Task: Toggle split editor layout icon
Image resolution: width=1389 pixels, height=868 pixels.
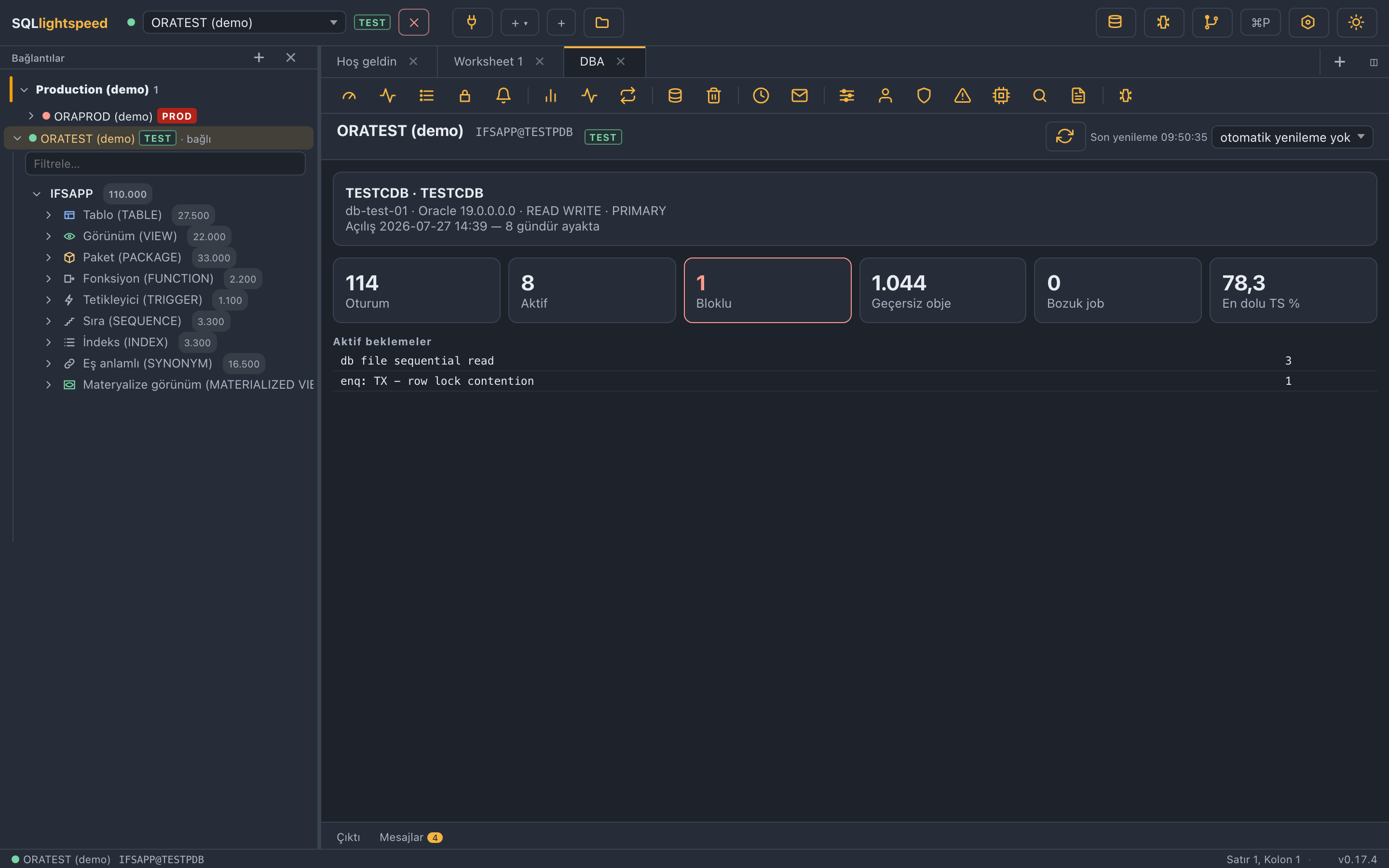Action: pyautogui.click(x=1374, y=62)
